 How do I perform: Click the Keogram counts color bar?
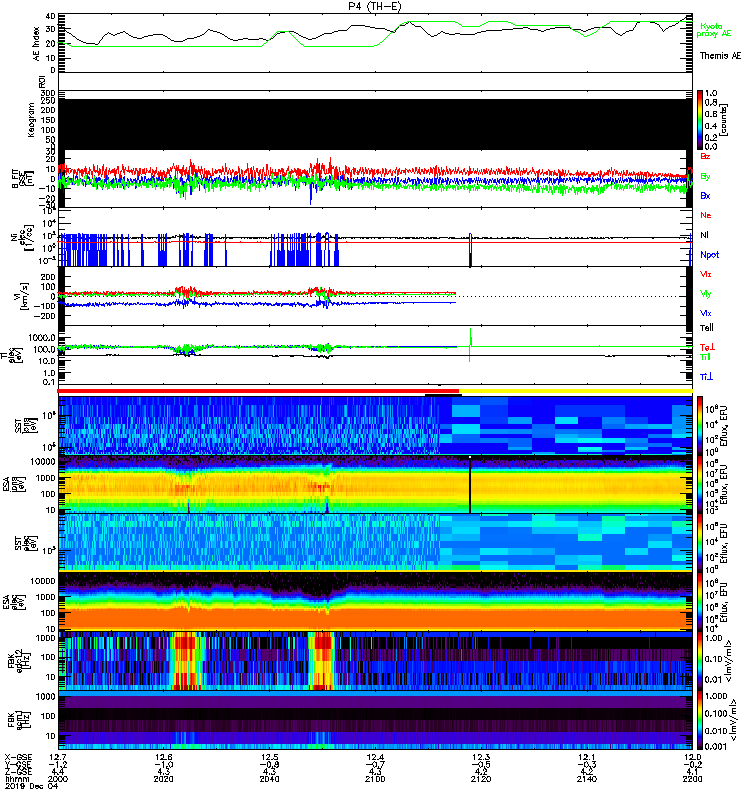point(700,120)
